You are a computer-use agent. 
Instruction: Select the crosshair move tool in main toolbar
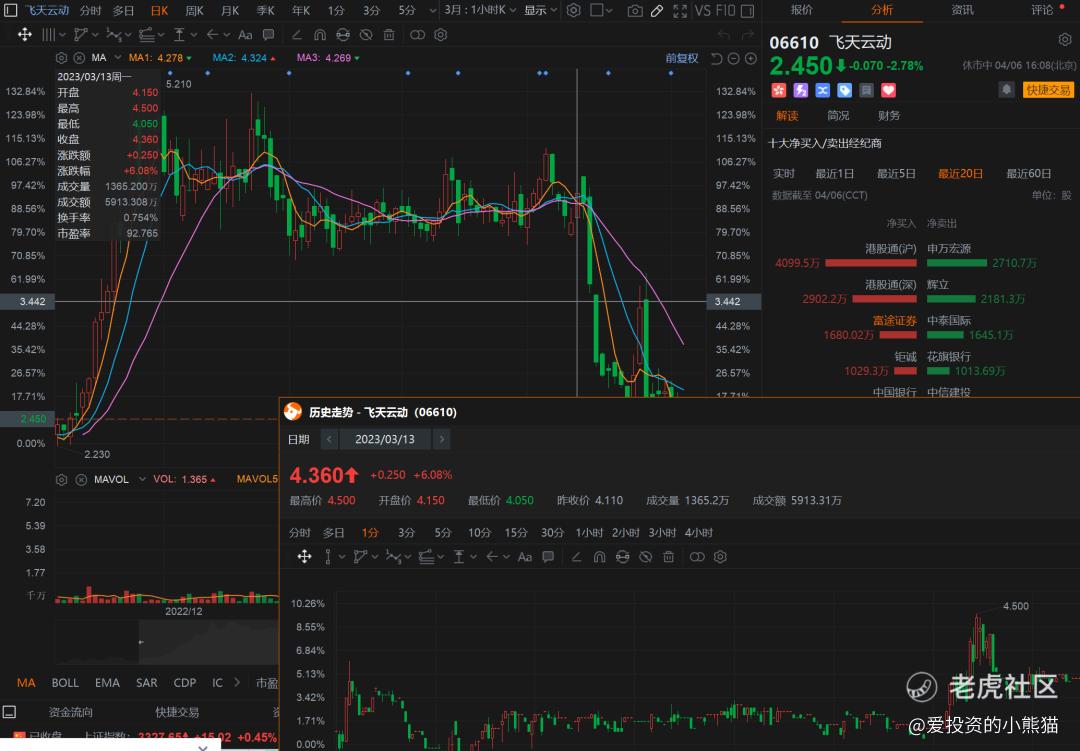(25, 34)
